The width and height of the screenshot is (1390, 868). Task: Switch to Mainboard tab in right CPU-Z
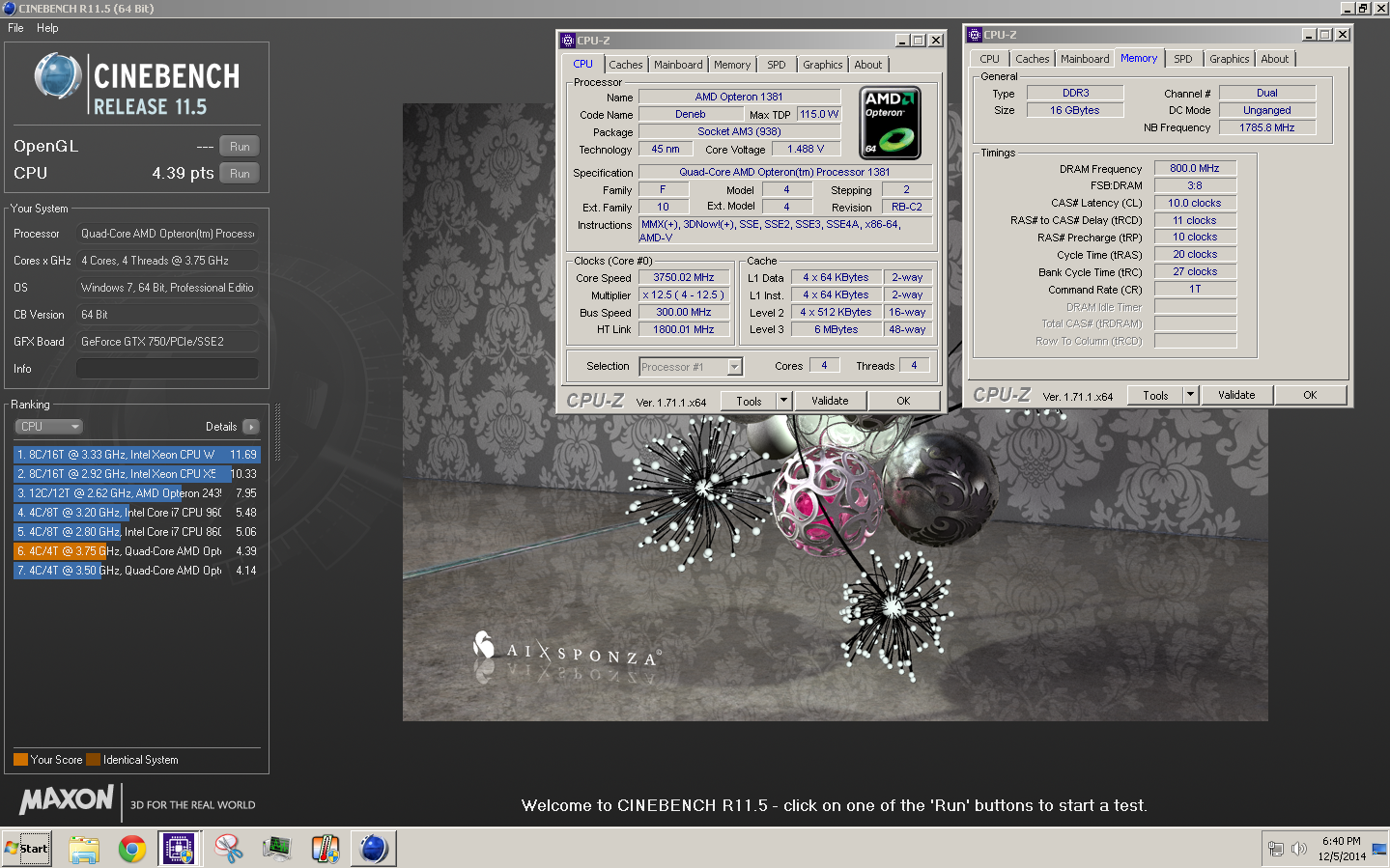pyautogui.click(x=1085, y=59)
